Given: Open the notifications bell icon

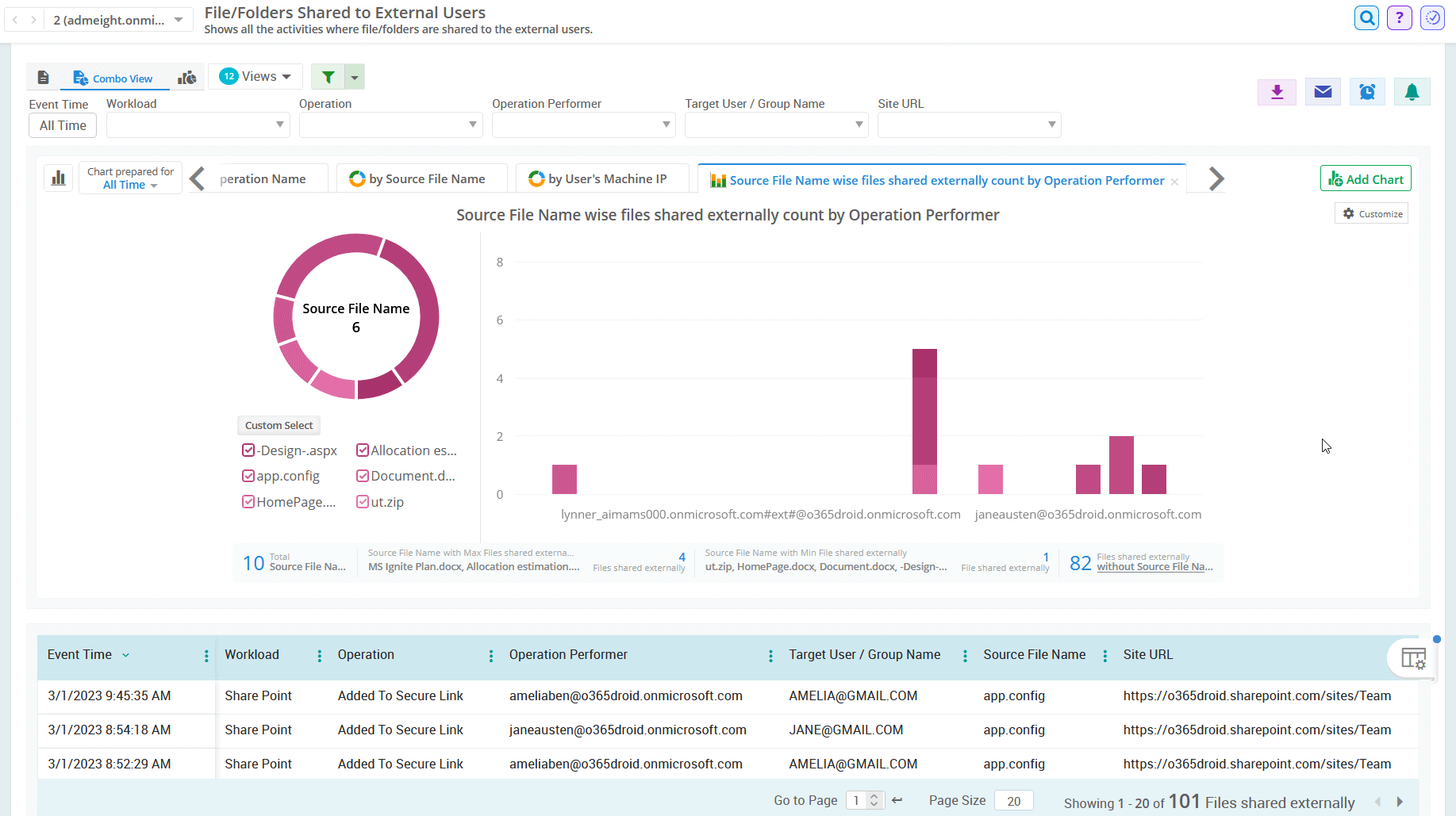Looking at the screenshot, I should 1412,91.
